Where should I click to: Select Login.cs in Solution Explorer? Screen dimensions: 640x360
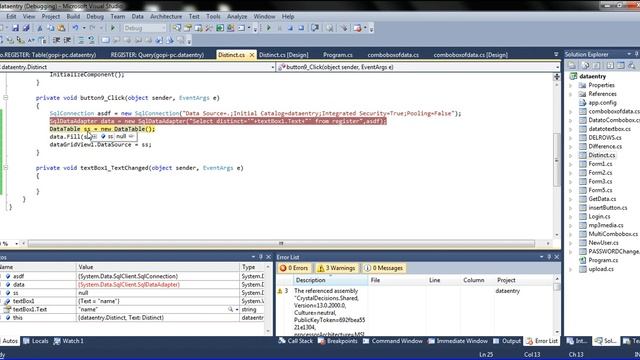[x=599, y=217]
